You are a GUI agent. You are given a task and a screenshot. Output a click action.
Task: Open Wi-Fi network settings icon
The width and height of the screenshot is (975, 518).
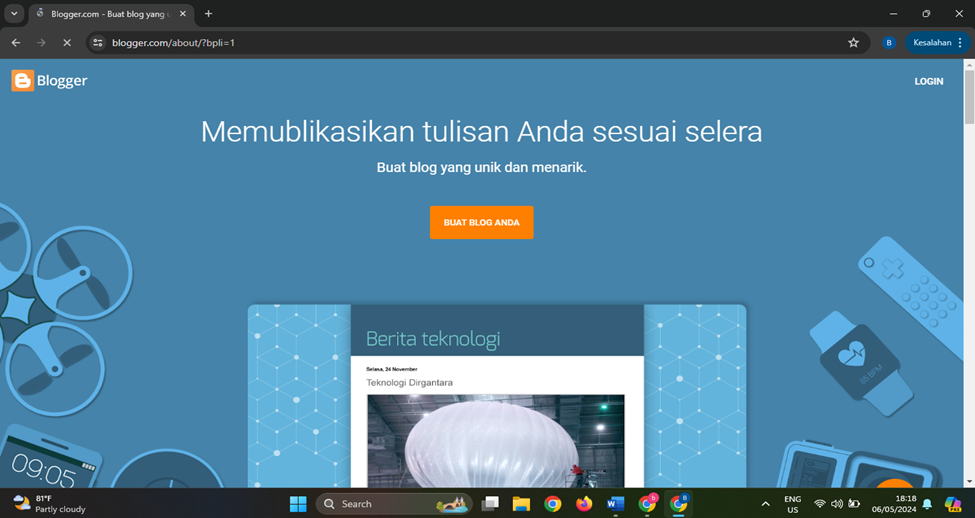820,504
